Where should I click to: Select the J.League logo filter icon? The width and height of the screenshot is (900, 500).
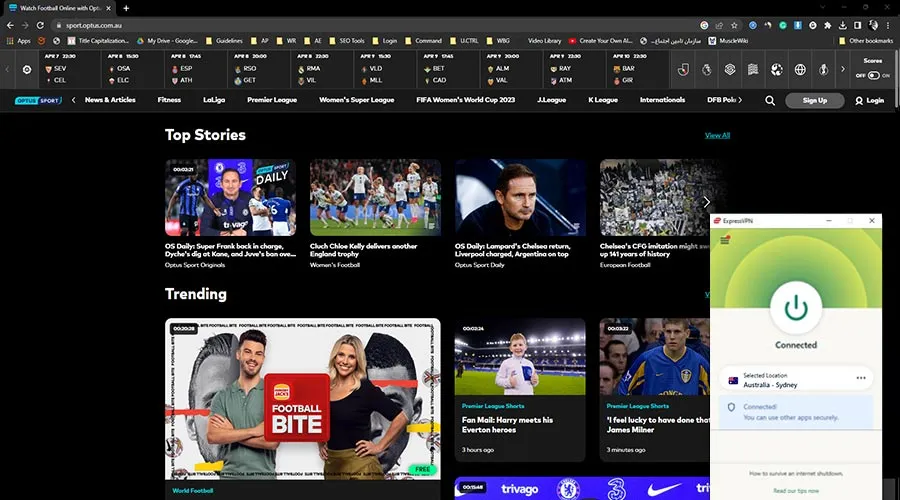[x=683, y=69]
